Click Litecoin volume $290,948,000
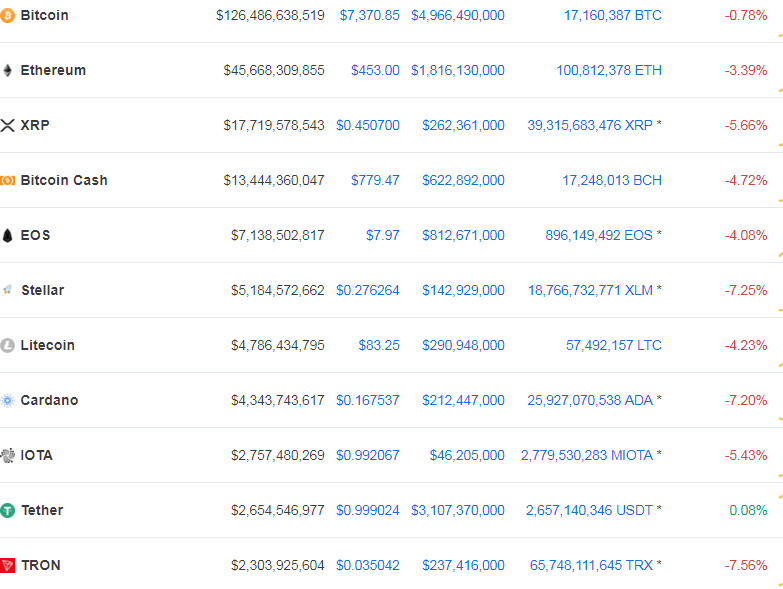 [463, 345]
